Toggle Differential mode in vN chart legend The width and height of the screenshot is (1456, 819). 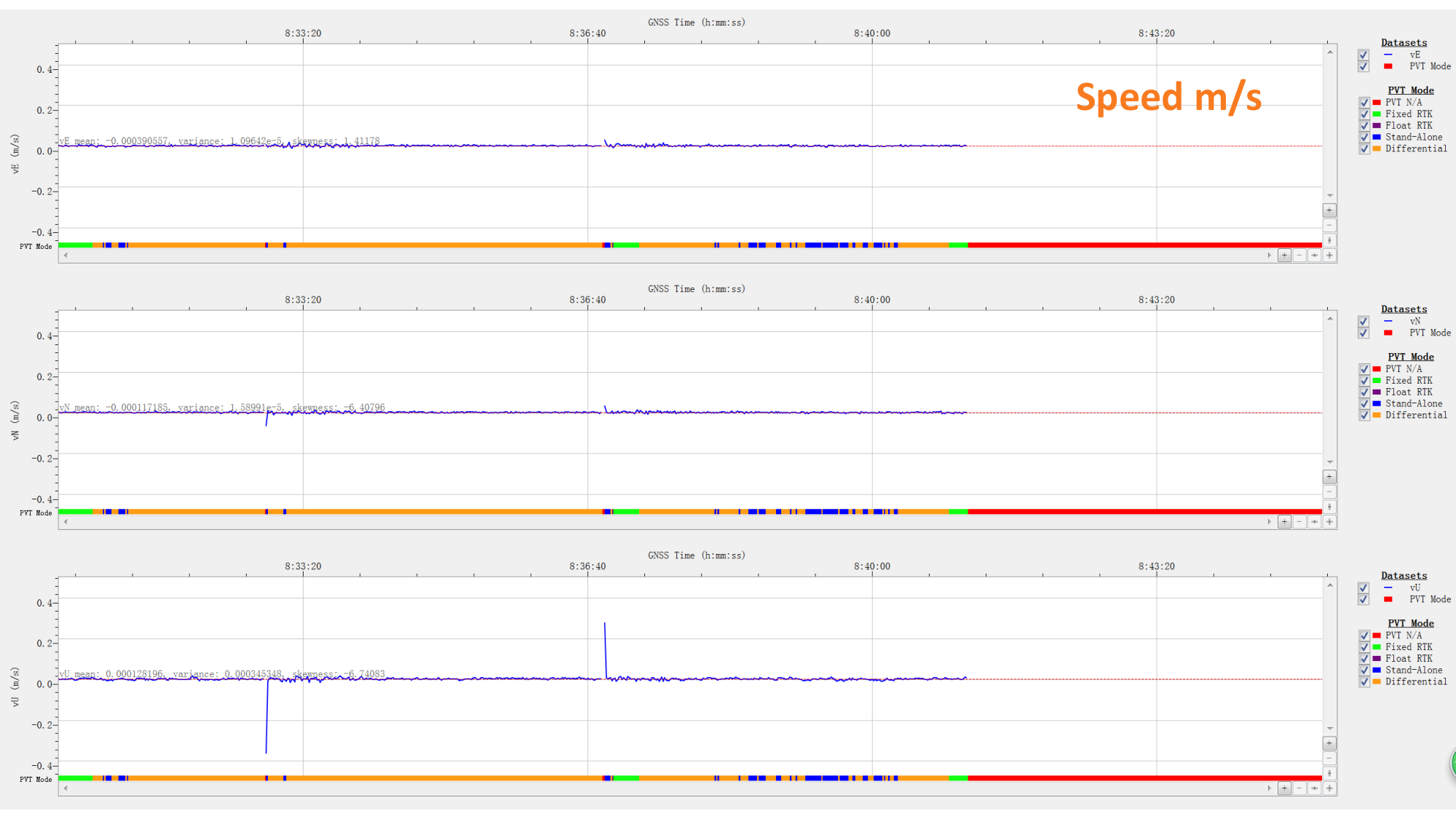pyautogui.click(x=1364, y=416)
